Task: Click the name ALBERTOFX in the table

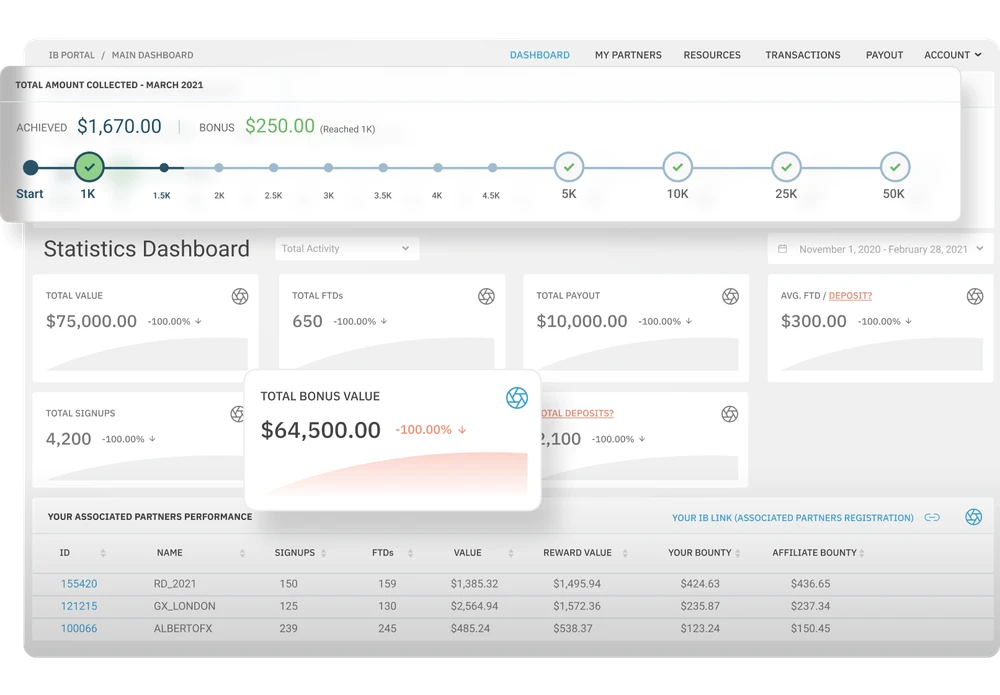Action: point(182,628)
